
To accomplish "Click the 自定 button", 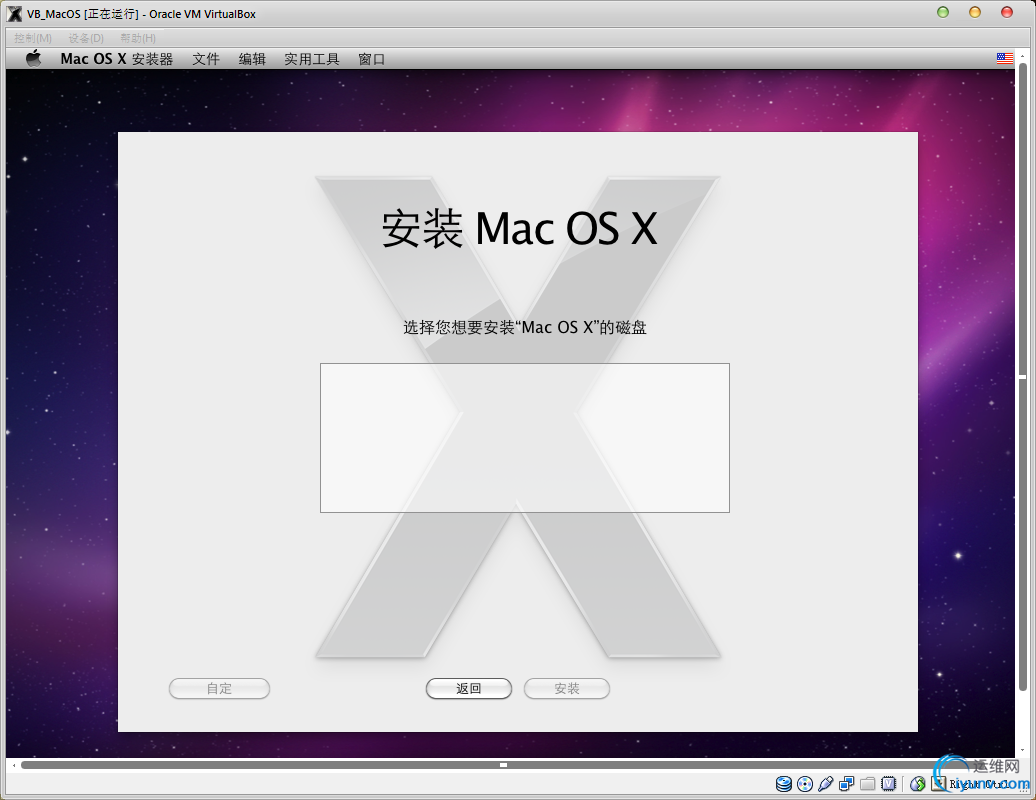I will (219, 688).
